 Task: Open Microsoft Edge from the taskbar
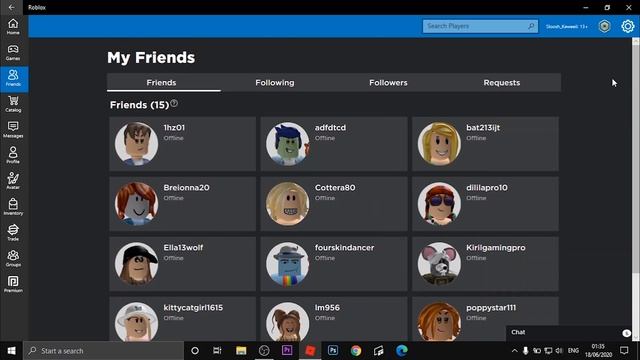(402, 351)
